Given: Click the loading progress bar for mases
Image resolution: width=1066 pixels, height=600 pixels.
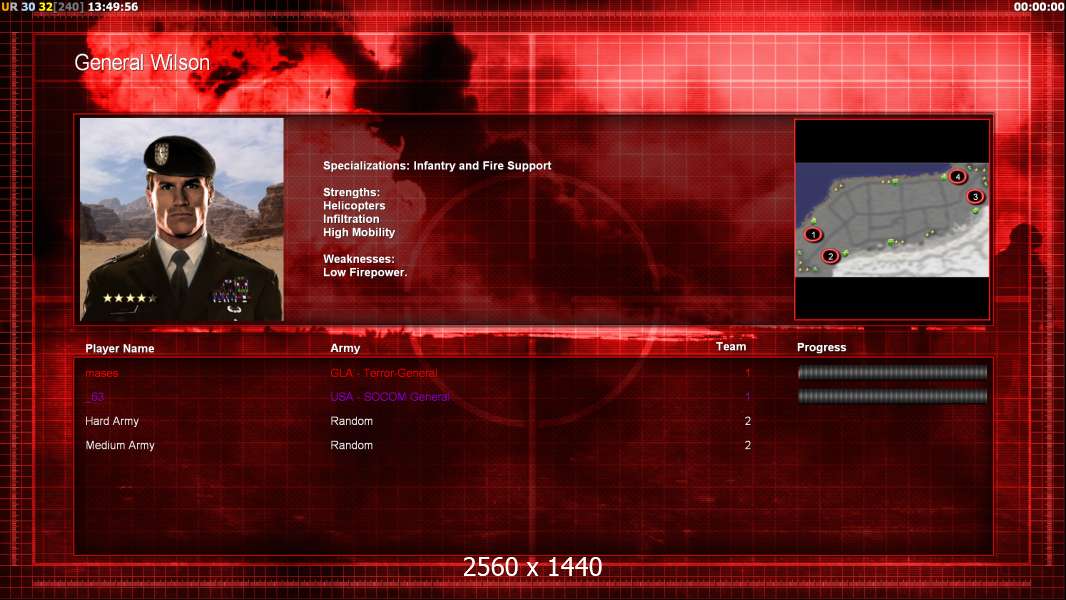Looking at the screenshot, I should (x=892, y=372).
